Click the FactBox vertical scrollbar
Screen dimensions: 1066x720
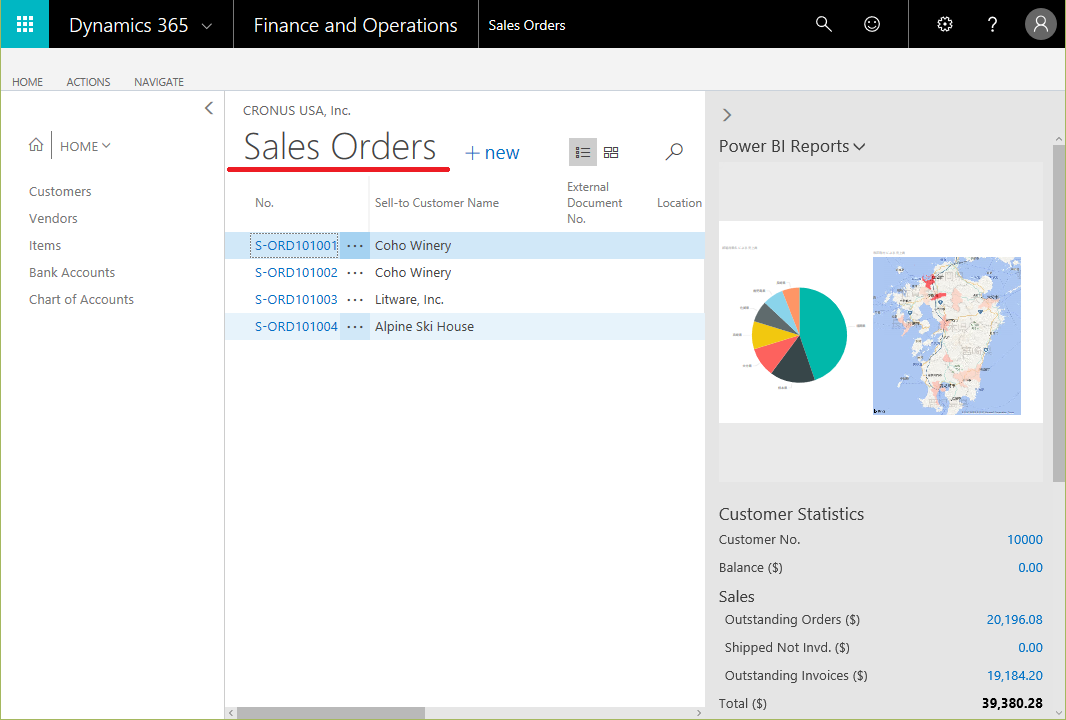point(1059,313)
